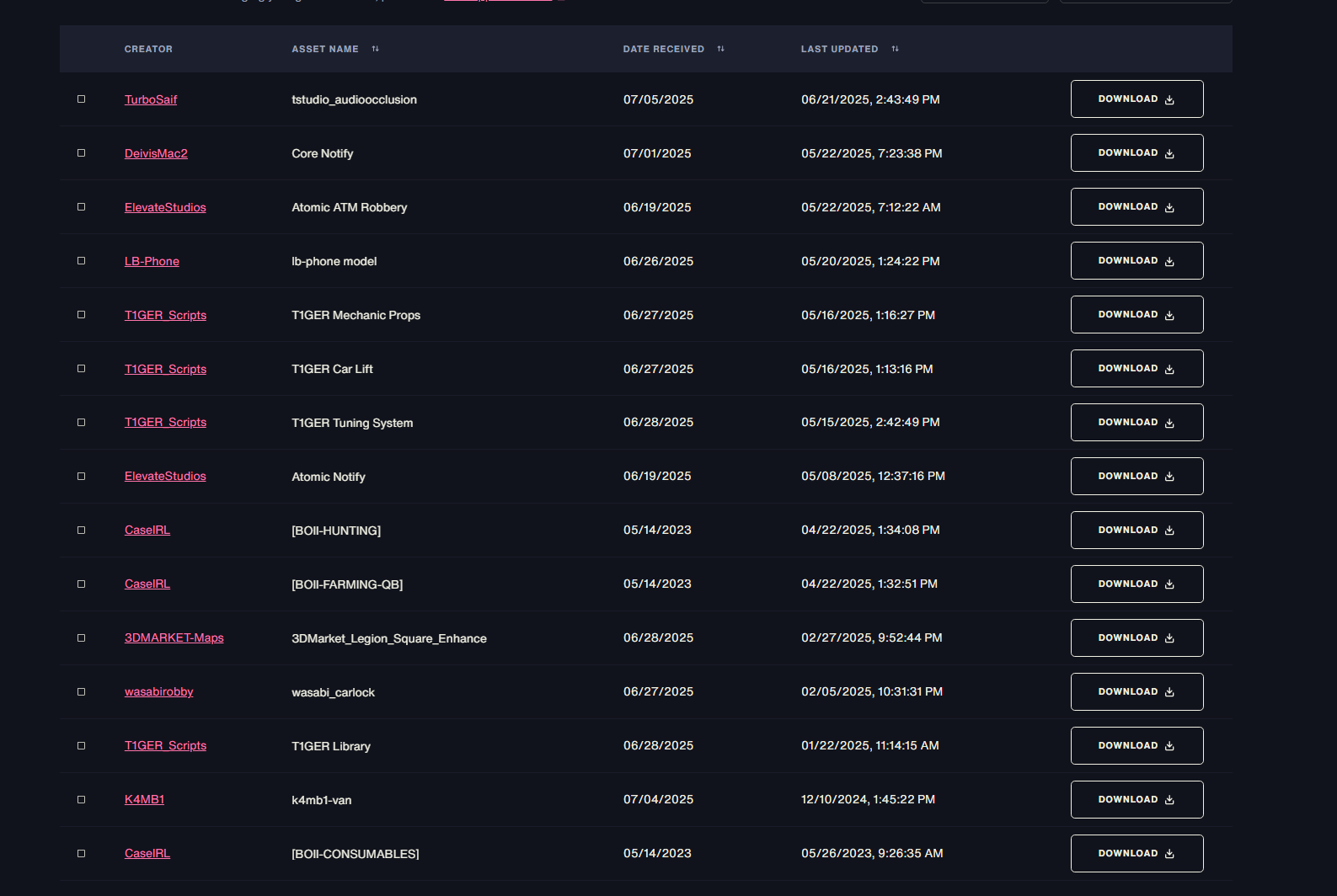1337x896 pixels.
Task: Open CaseIRL link for [BOII-CONSUMABLES]
Action: point(147,853)
